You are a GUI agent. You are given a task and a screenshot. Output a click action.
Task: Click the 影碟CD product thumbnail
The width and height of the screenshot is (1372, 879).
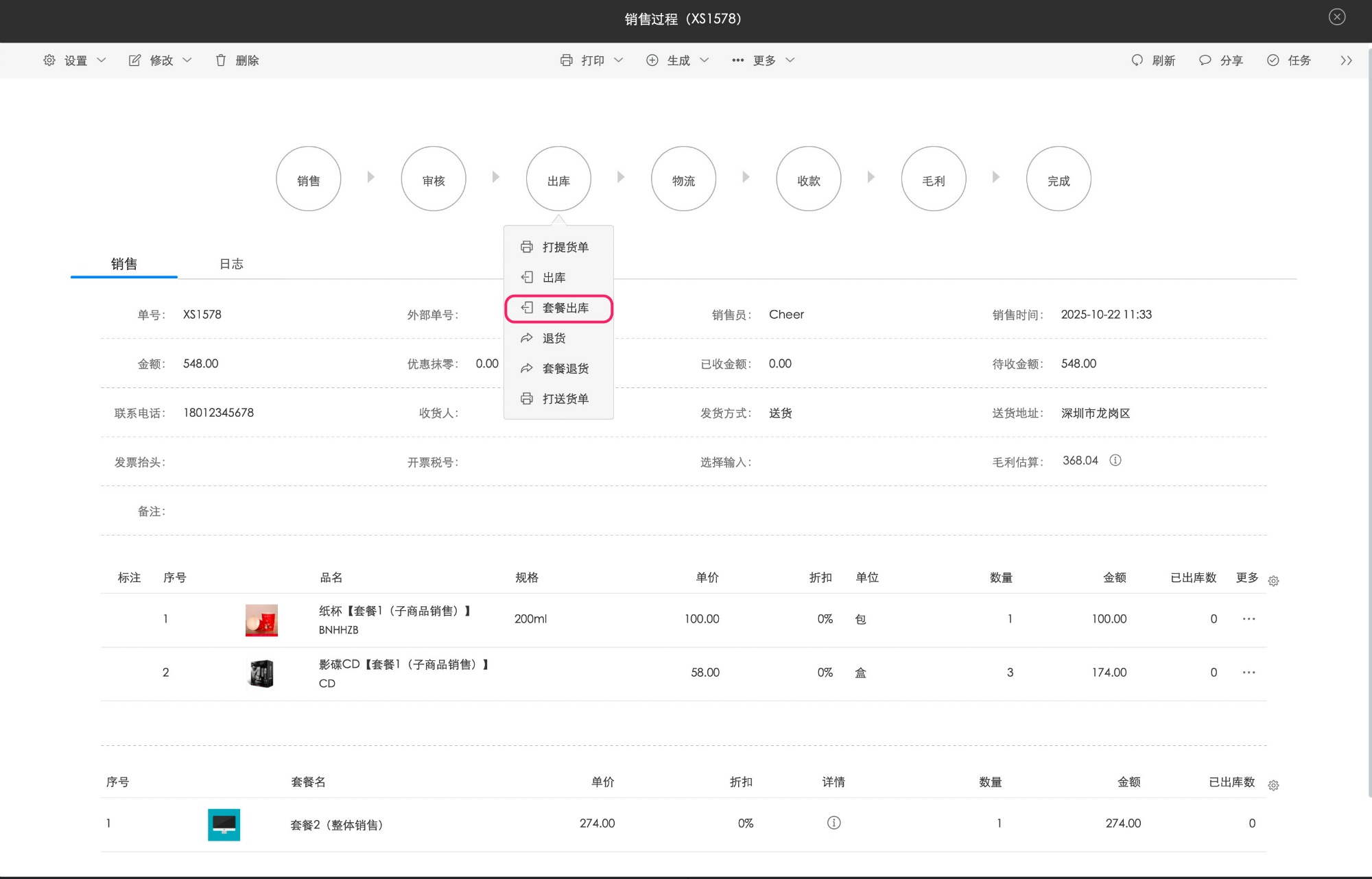pyautogui.click(x=261, y=673)
